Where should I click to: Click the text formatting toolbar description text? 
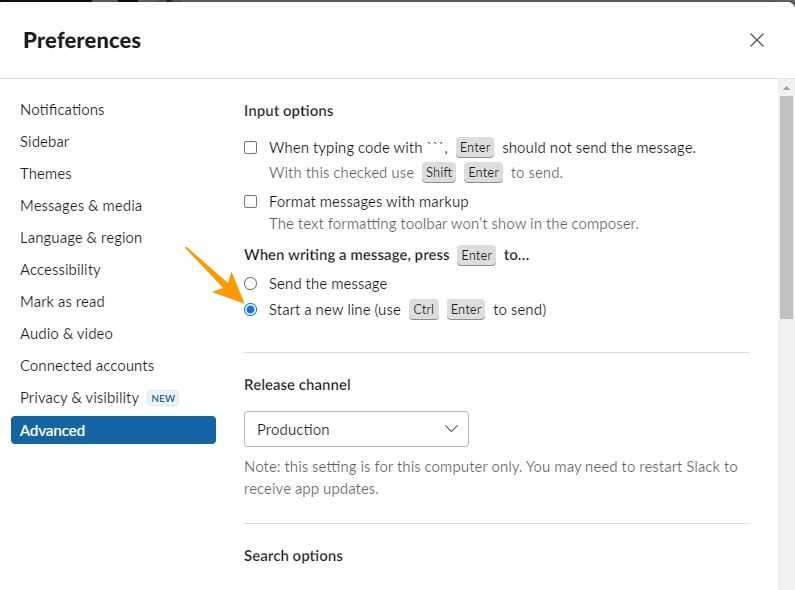(454, 224)
